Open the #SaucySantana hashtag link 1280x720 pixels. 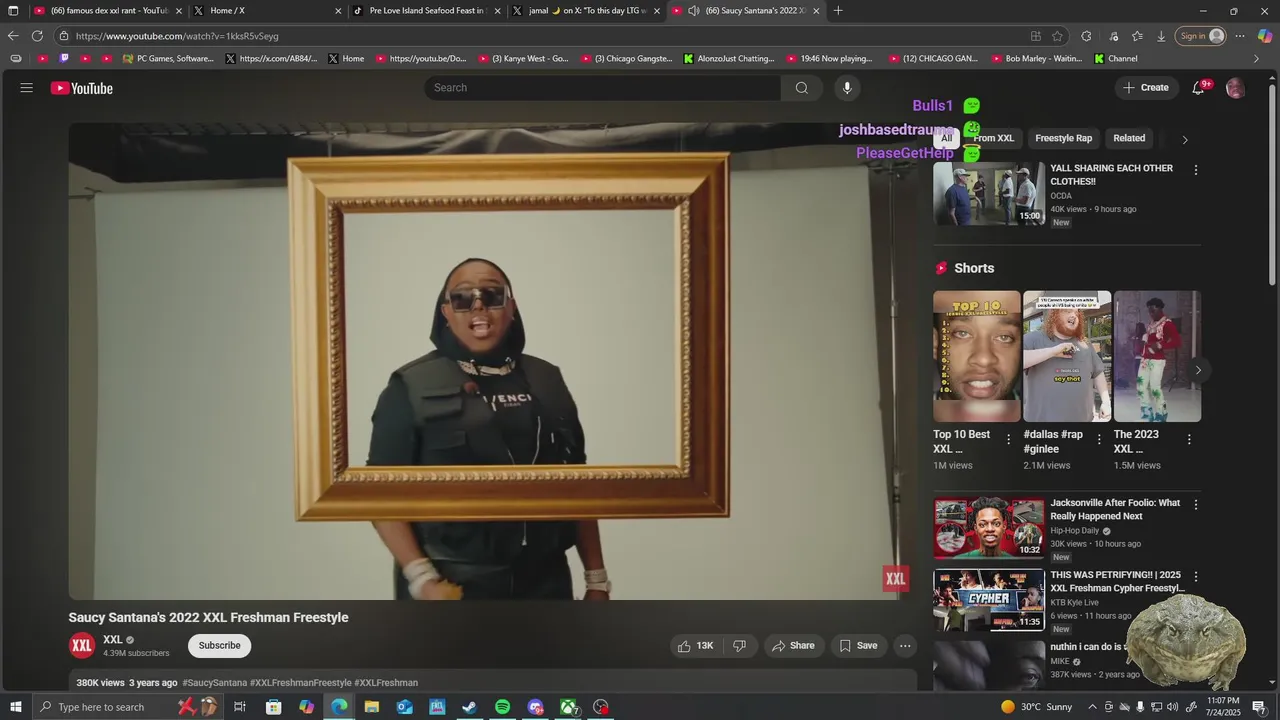214,683
